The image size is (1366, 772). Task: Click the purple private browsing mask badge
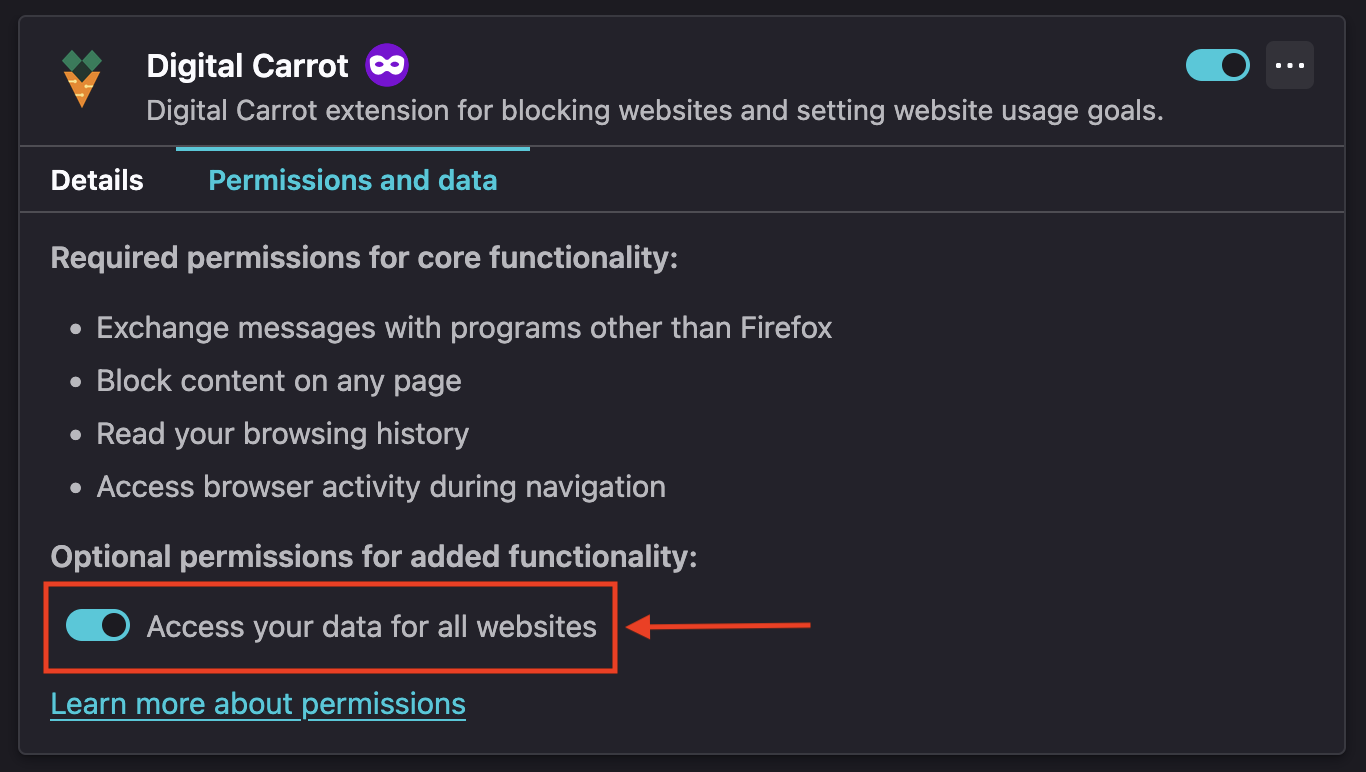(387, 66)
